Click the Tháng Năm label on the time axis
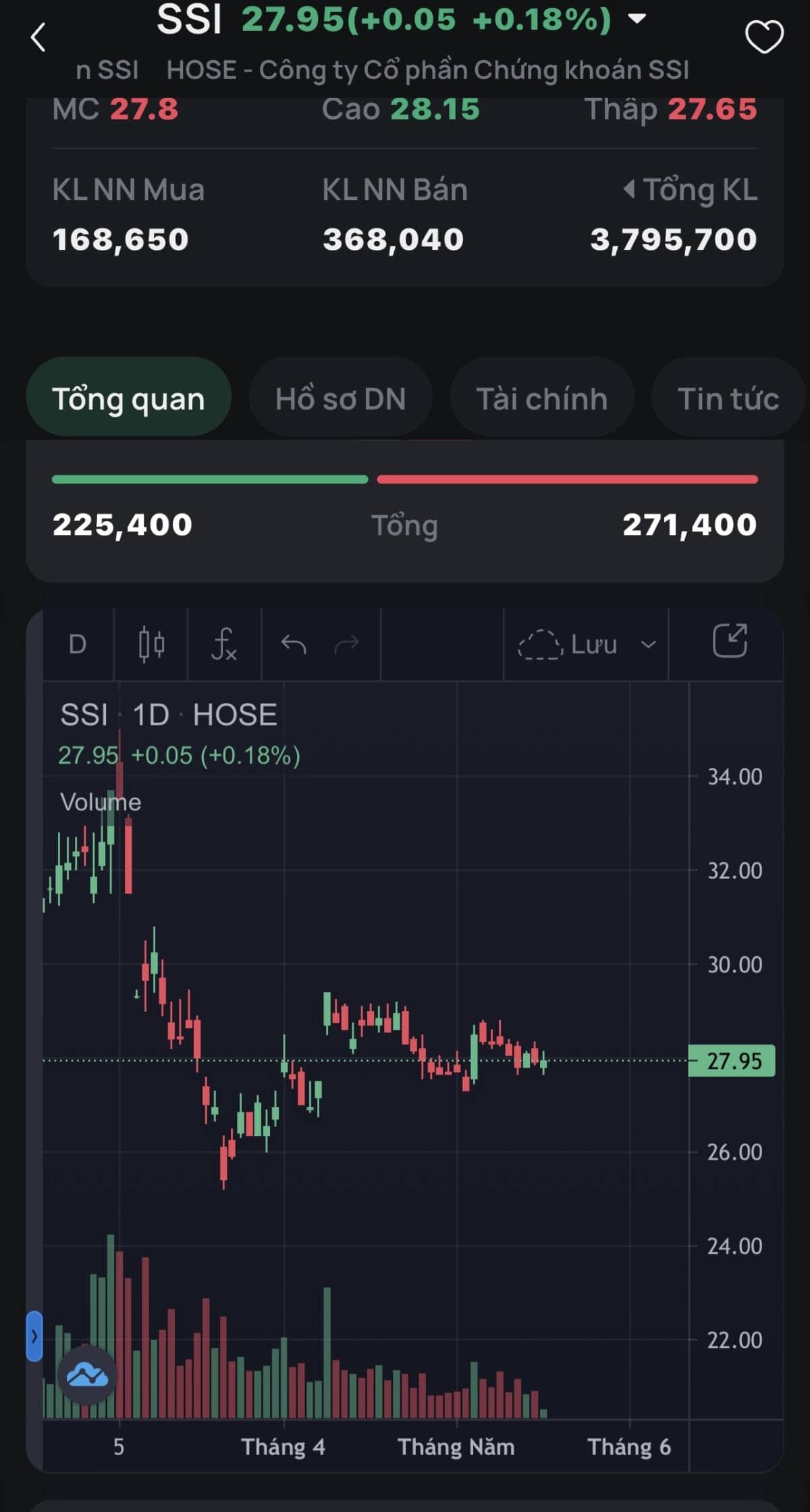 tap(456, 1446)
